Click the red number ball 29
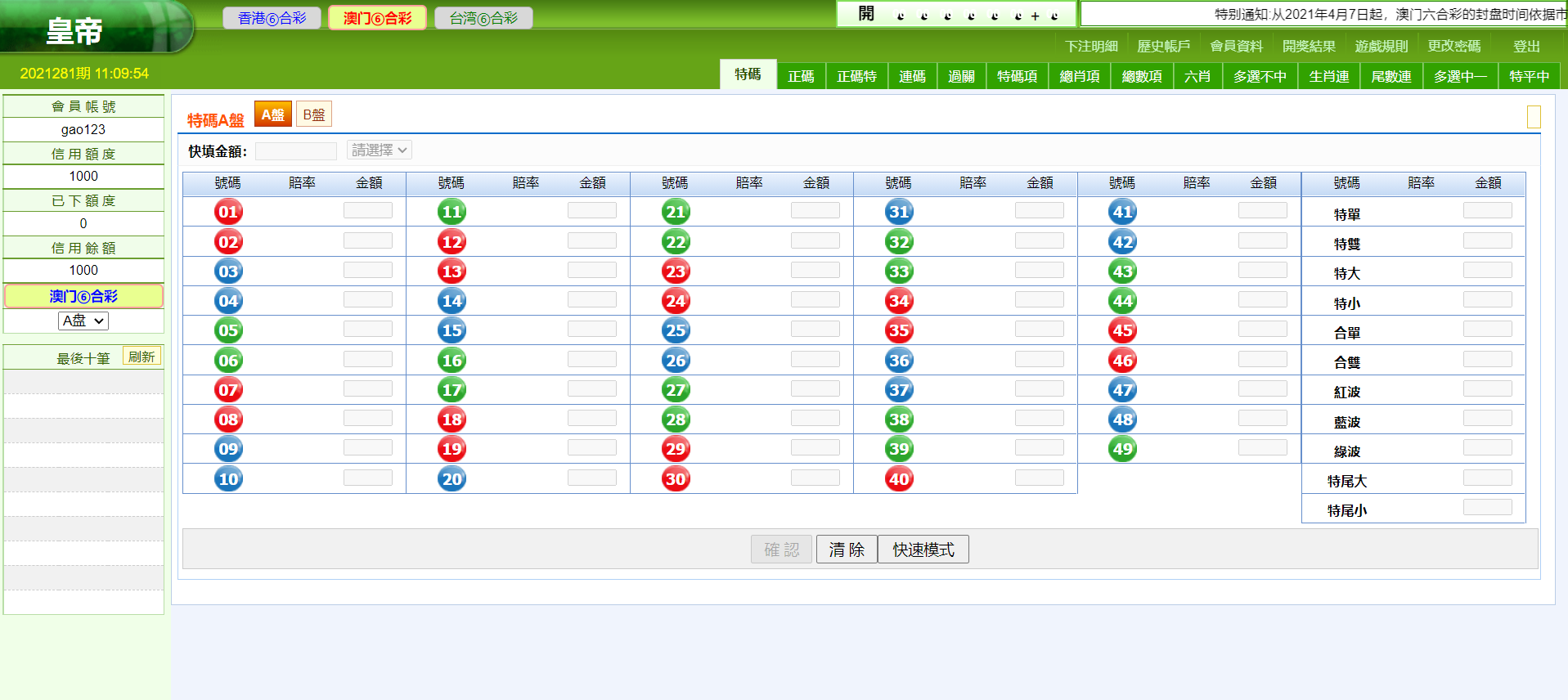 tap(676, 449)
